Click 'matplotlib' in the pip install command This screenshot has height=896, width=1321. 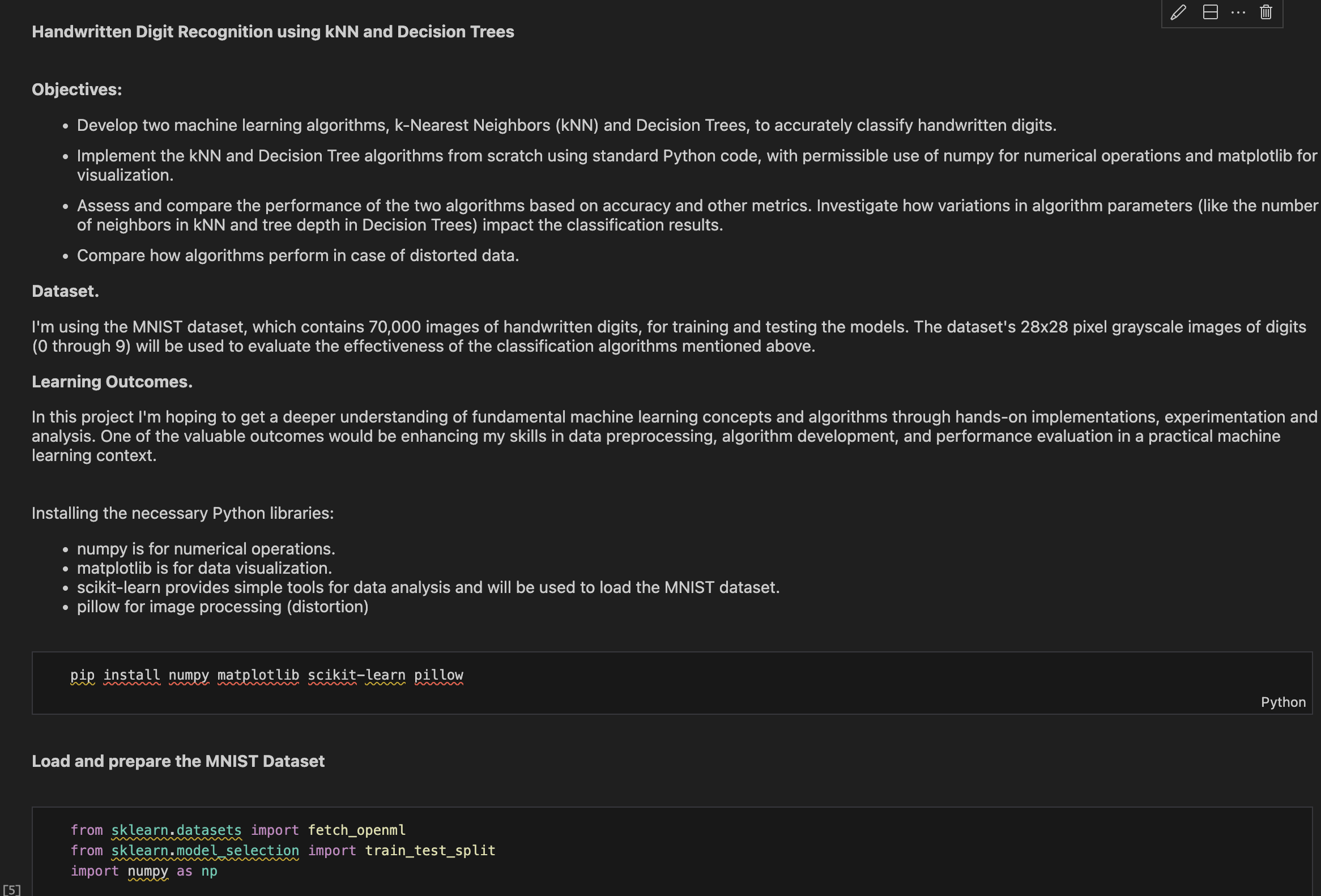coord(258,675)
